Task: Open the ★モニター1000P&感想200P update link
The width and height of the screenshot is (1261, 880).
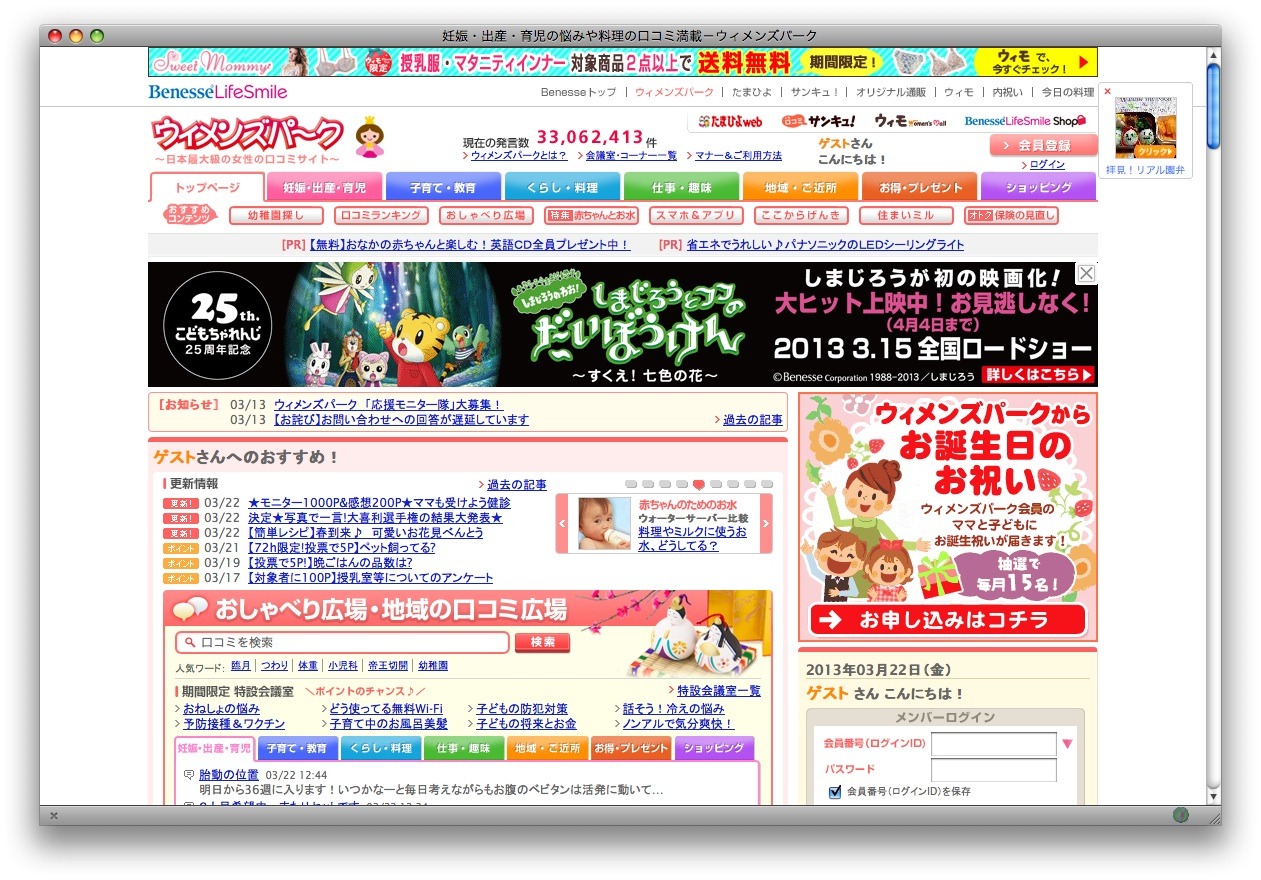Action: point(379,503)
